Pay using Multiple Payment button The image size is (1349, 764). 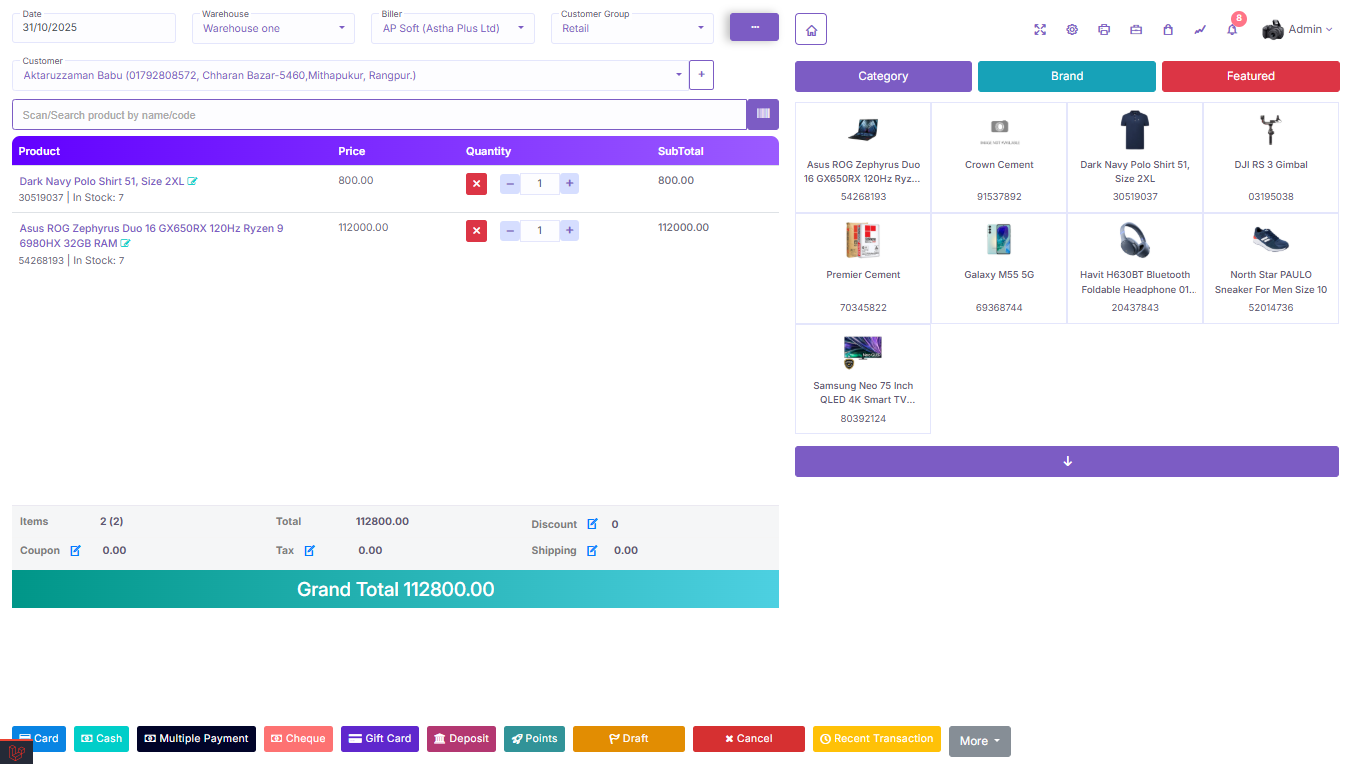coord(196,739)
